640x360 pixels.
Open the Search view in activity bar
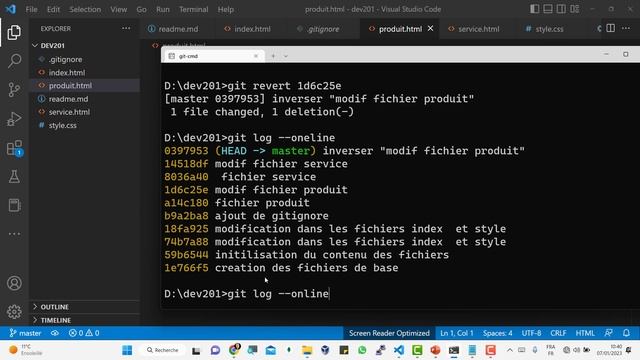pos(14,61)
